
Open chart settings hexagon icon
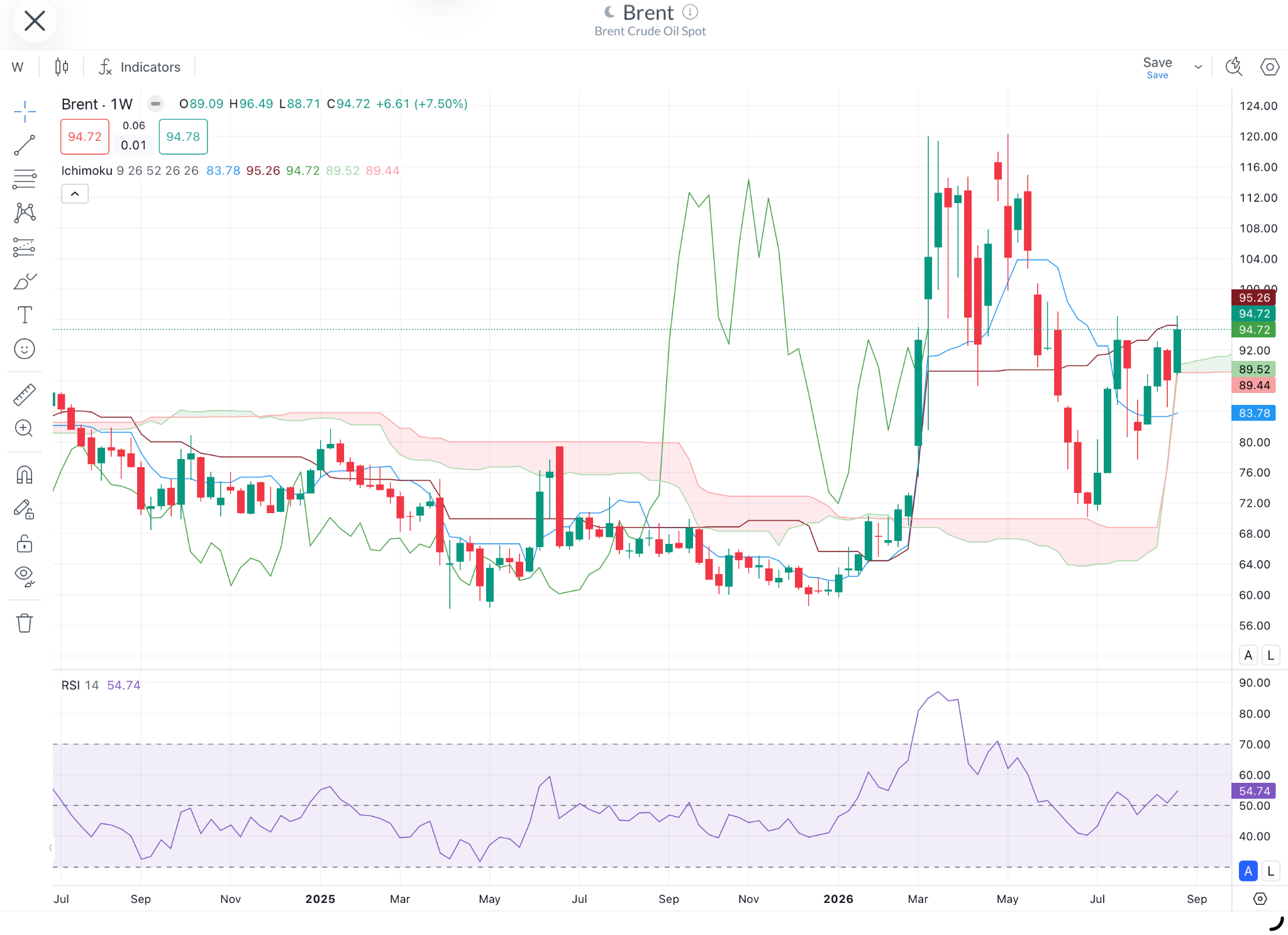tap(1270, 67)
